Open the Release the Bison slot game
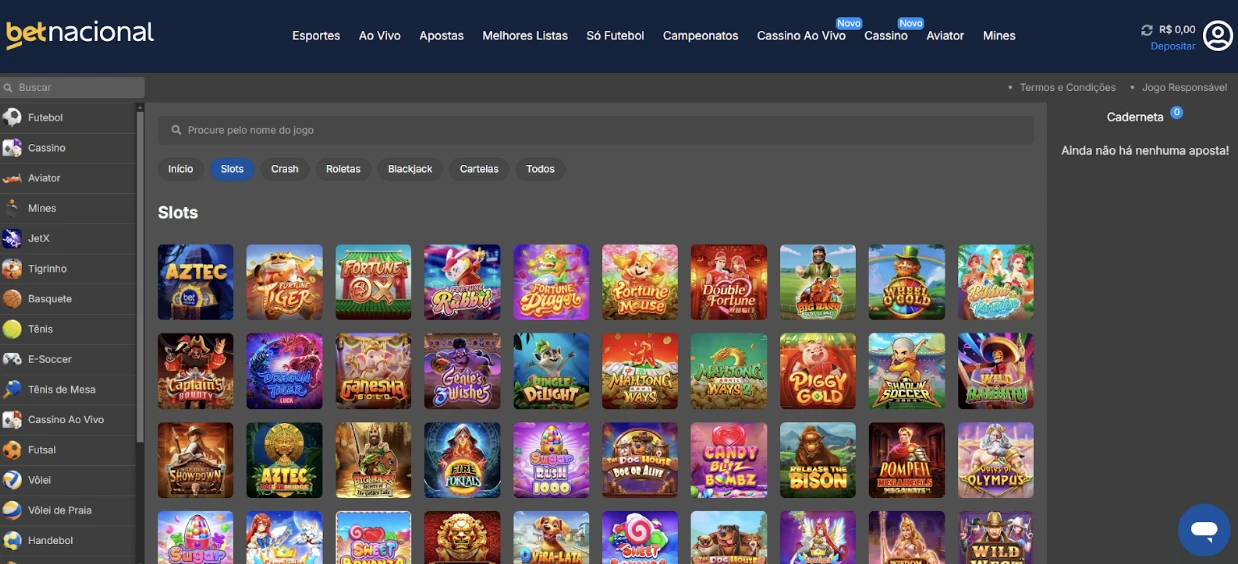The height and width of the screenshot is (564, 1238). pyautogui.click(x=818, y=460)
